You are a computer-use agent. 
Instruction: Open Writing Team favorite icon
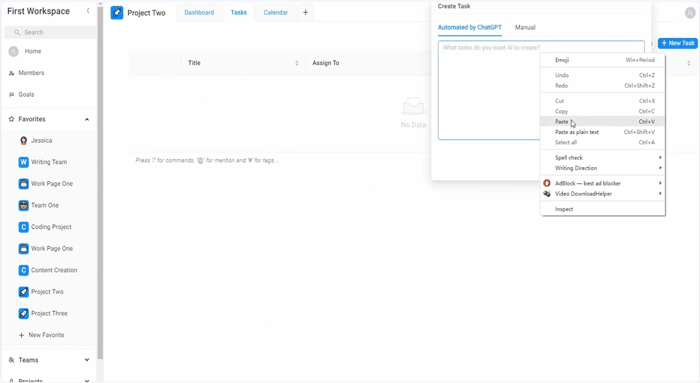pyautogui.click(x=24, y=162)
